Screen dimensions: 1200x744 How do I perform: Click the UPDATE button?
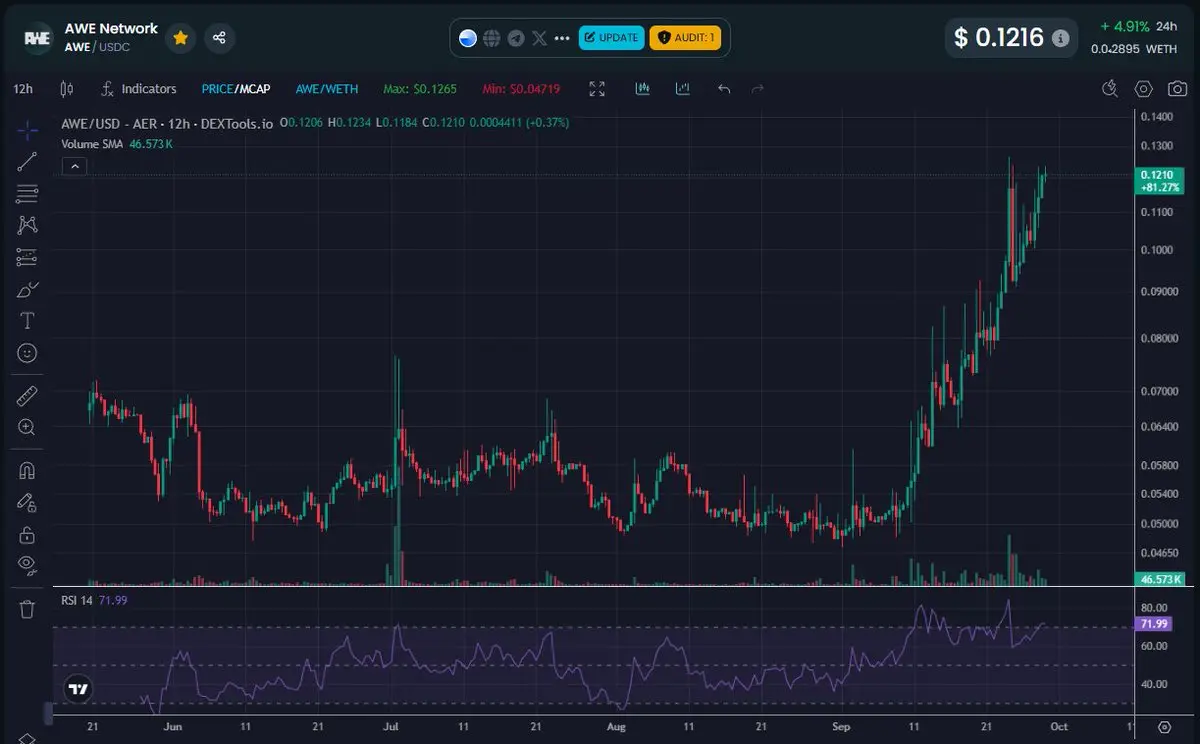click(610, 38)
